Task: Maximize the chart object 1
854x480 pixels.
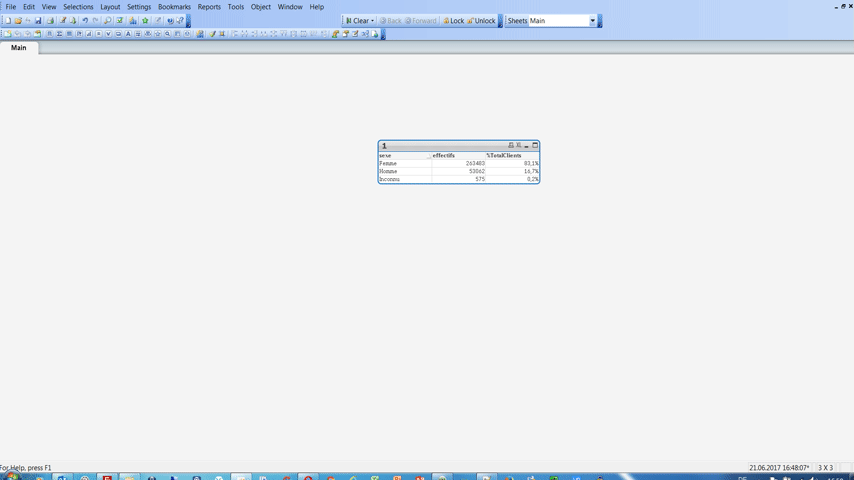Action: click(x=535, y=145)
